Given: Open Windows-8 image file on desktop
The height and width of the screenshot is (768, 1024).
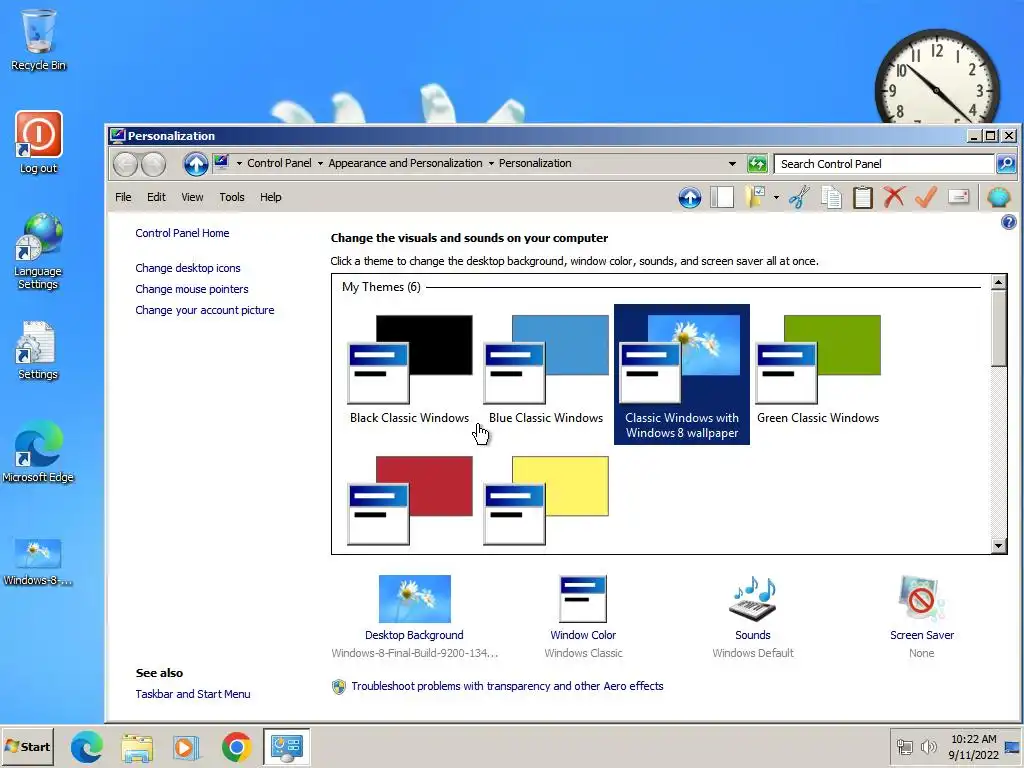Looking at the screenshot, I should pos(37,562).
